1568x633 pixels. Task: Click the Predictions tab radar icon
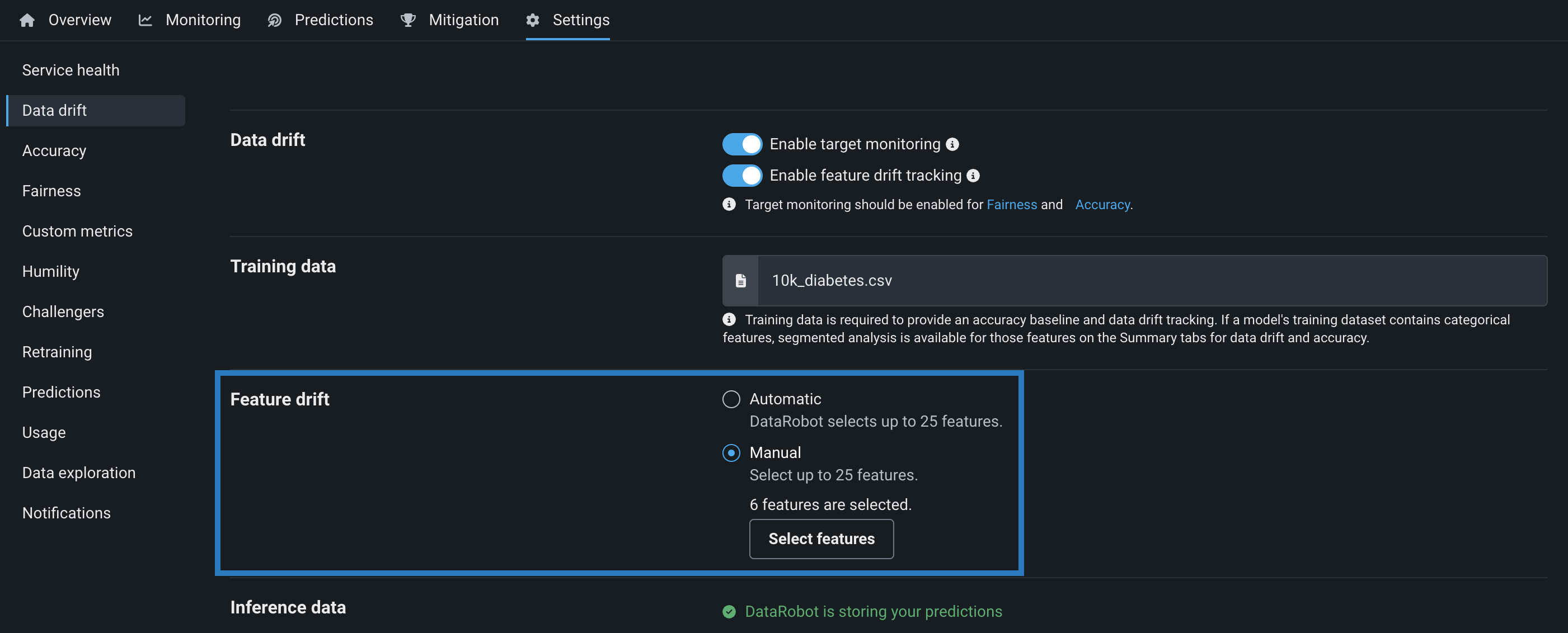pos(275,20)
